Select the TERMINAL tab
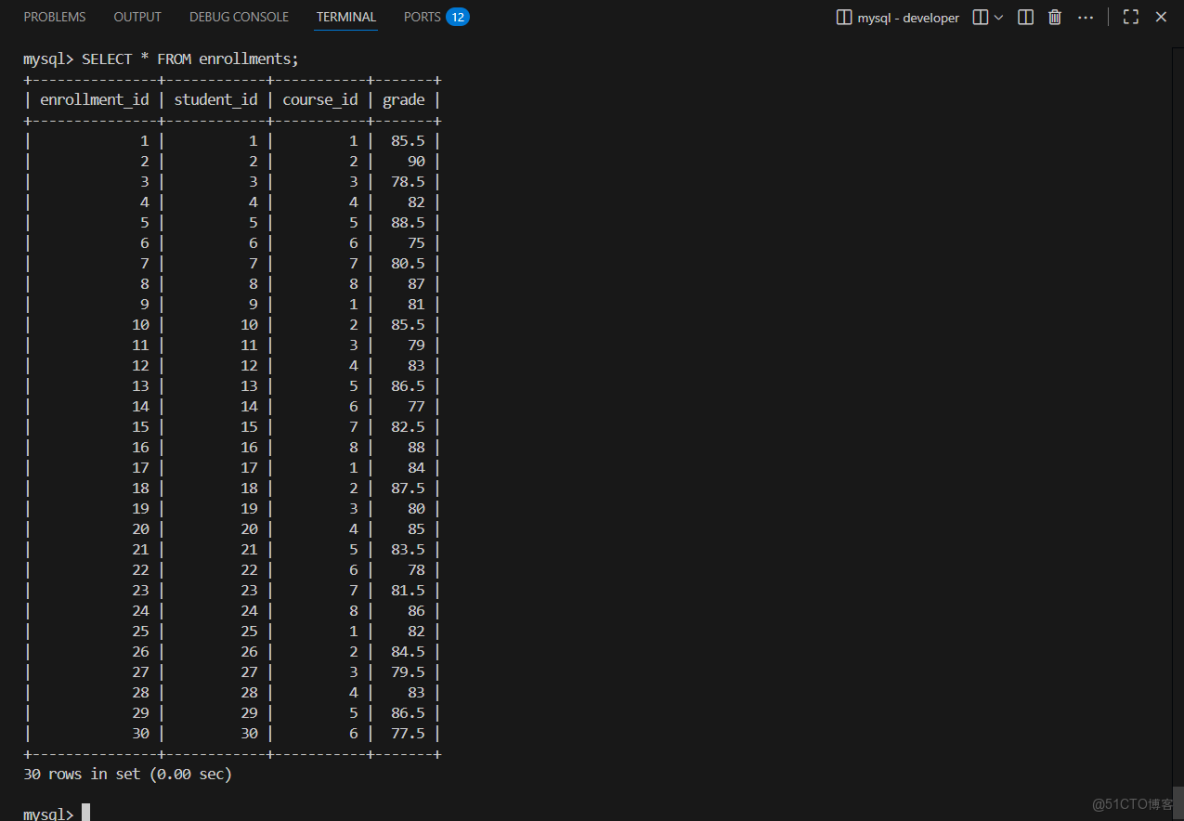Image resolution: width=1184 pixels, height=821 pixels. [x=346, y=17]
